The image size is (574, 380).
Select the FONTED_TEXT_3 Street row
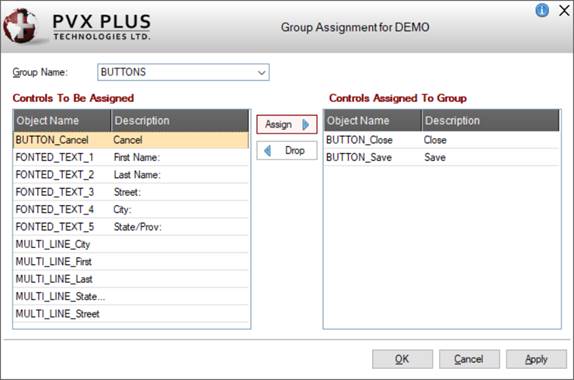coord(131,192)
